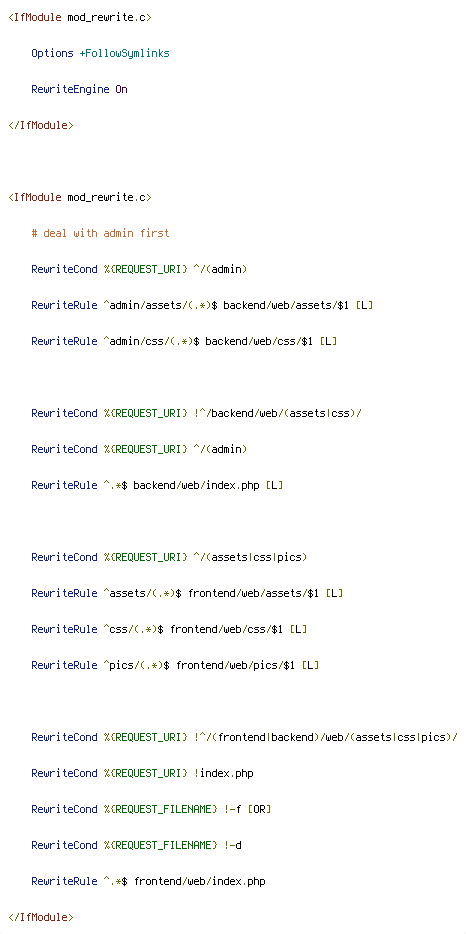Click the final closing IfModule tag
The width and height of the screenshot is (466, 934).
point(41,917)
